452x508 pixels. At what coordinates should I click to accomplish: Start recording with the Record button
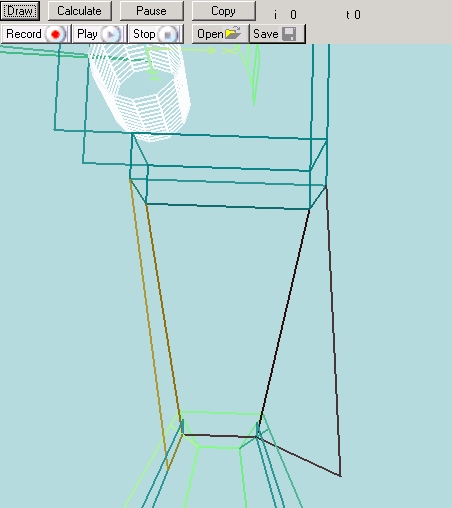coord(36,34)
